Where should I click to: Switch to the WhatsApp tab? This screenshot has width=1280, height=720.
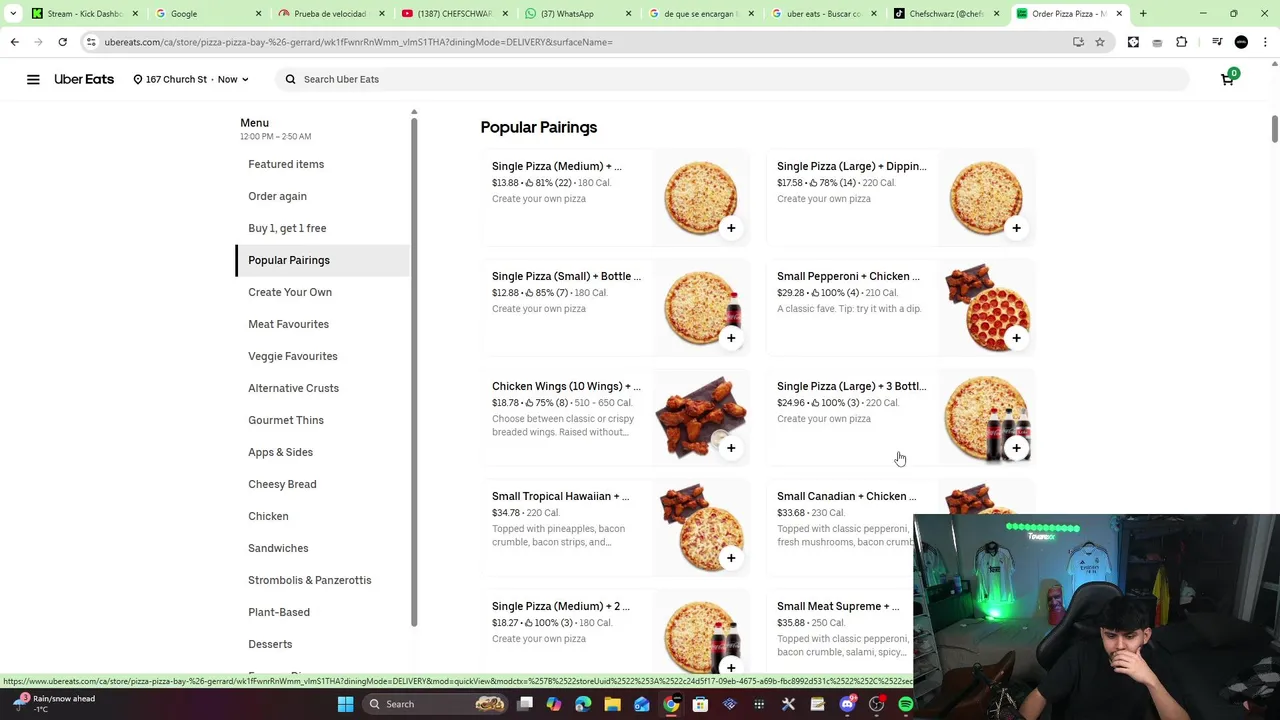[579, 14]
